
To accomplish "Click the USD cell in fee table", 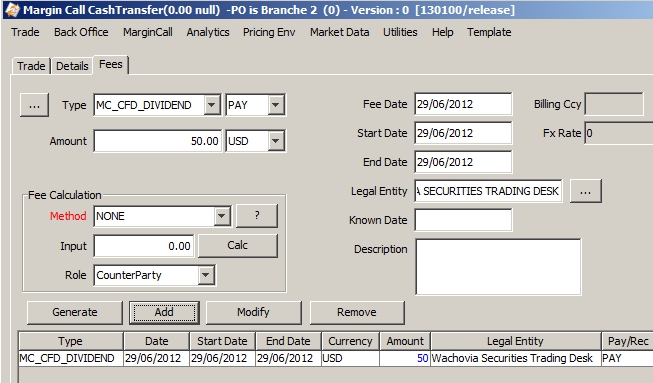I will click(350, 358).
